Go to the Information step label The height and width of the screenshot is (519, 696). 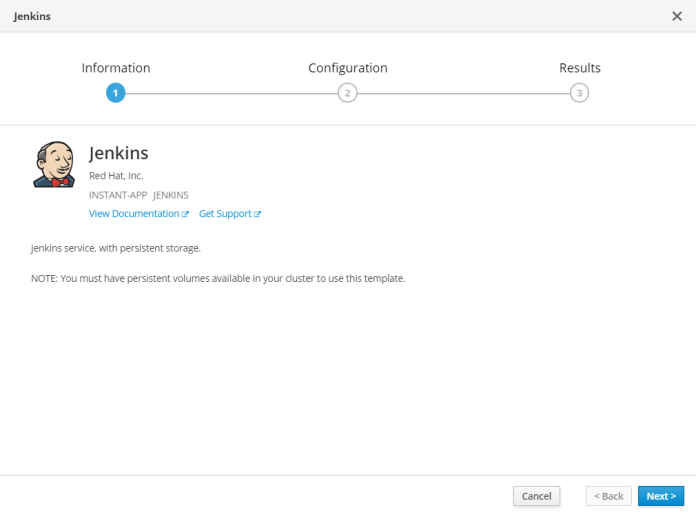pyautogui.click(x=116, y=68)
